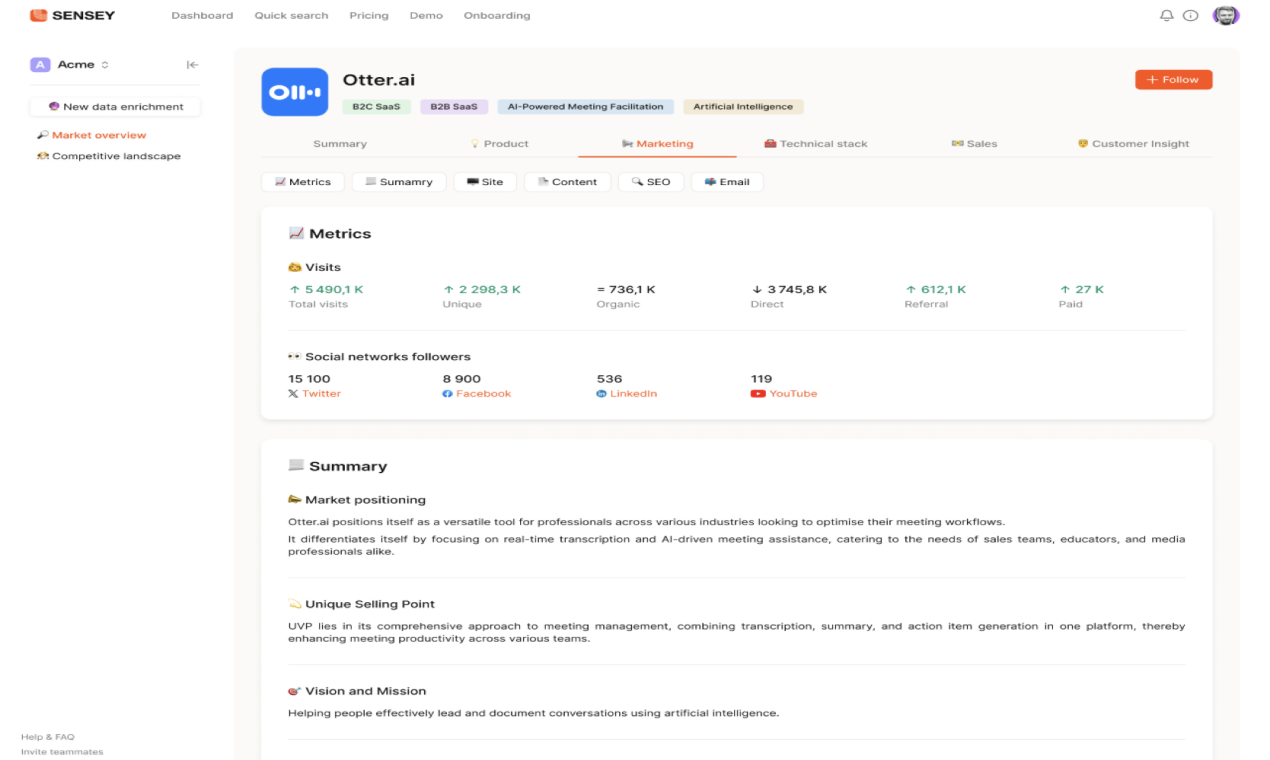Open the notifications bell icon
The width and height of the screenshot is (1270, 760).
coord(1166,15)
